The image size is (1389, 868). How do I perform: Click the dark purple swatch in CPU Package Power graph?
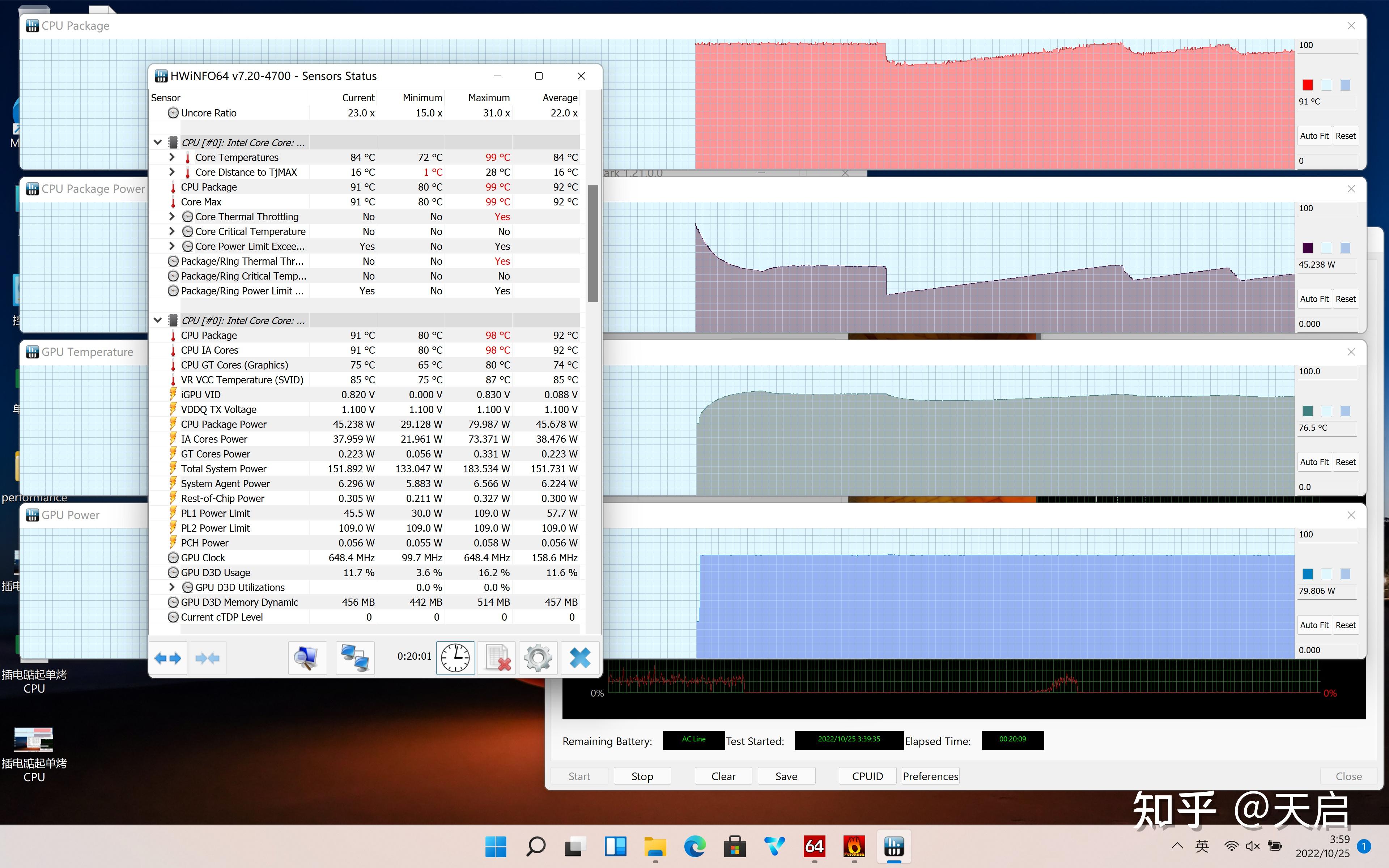(1308, 248)
